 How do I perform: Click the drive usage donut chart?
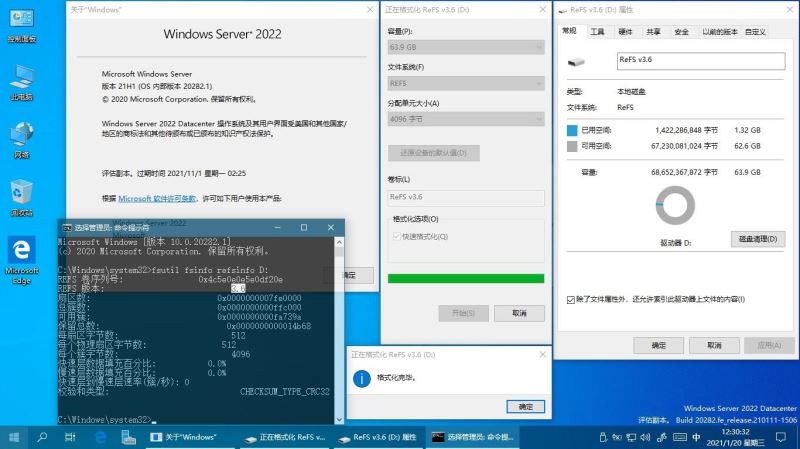[x=675, y=205]
